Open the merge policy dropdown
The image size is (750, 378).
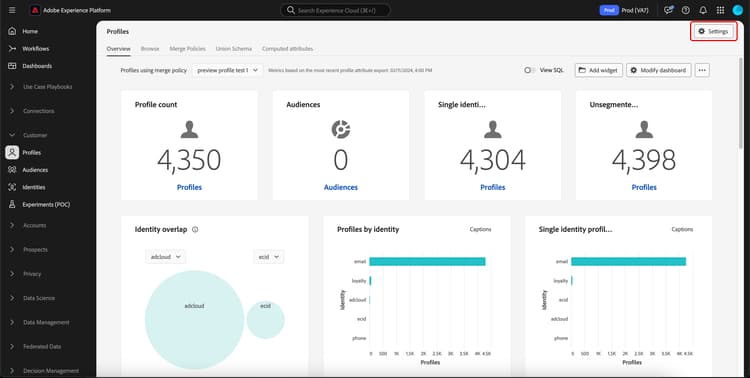(x=228, y=70)
